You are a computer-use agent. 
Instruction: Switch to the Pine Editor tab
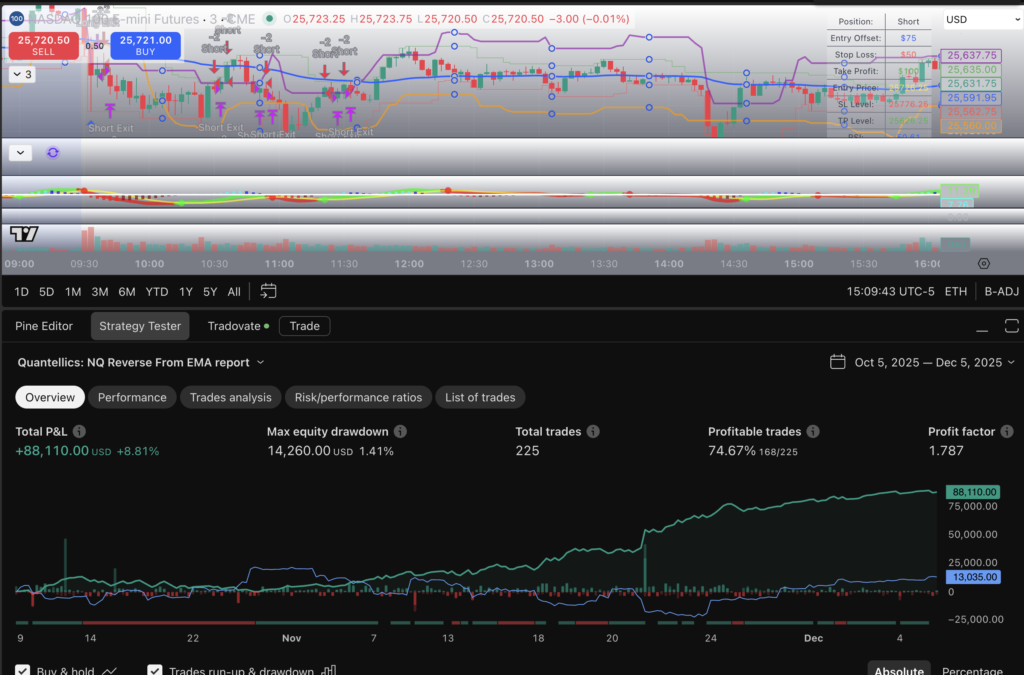(x=44, y=326)
